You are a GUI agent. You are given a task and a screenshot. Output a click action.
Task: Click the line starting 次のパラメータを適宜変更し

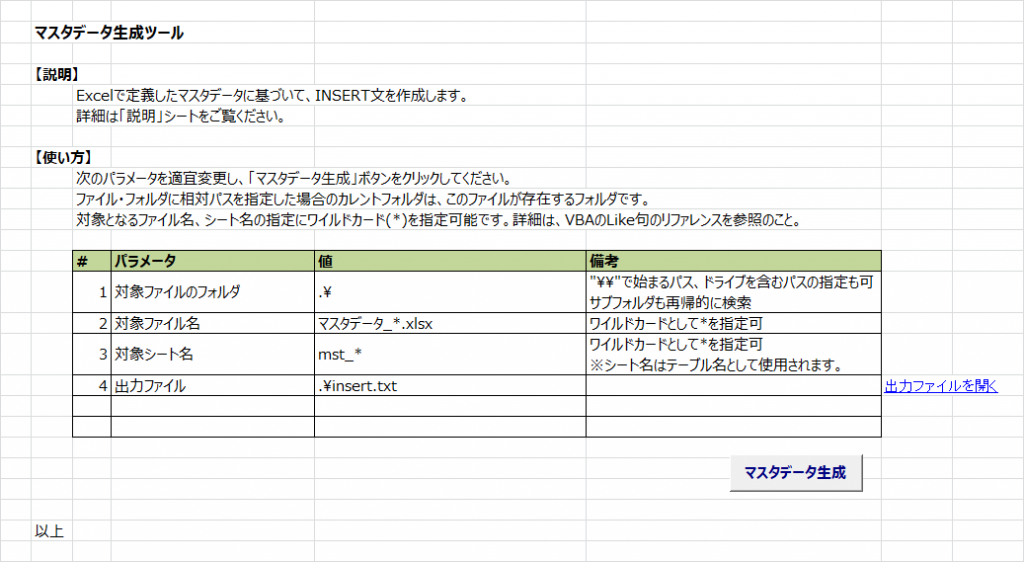[294, 178]
